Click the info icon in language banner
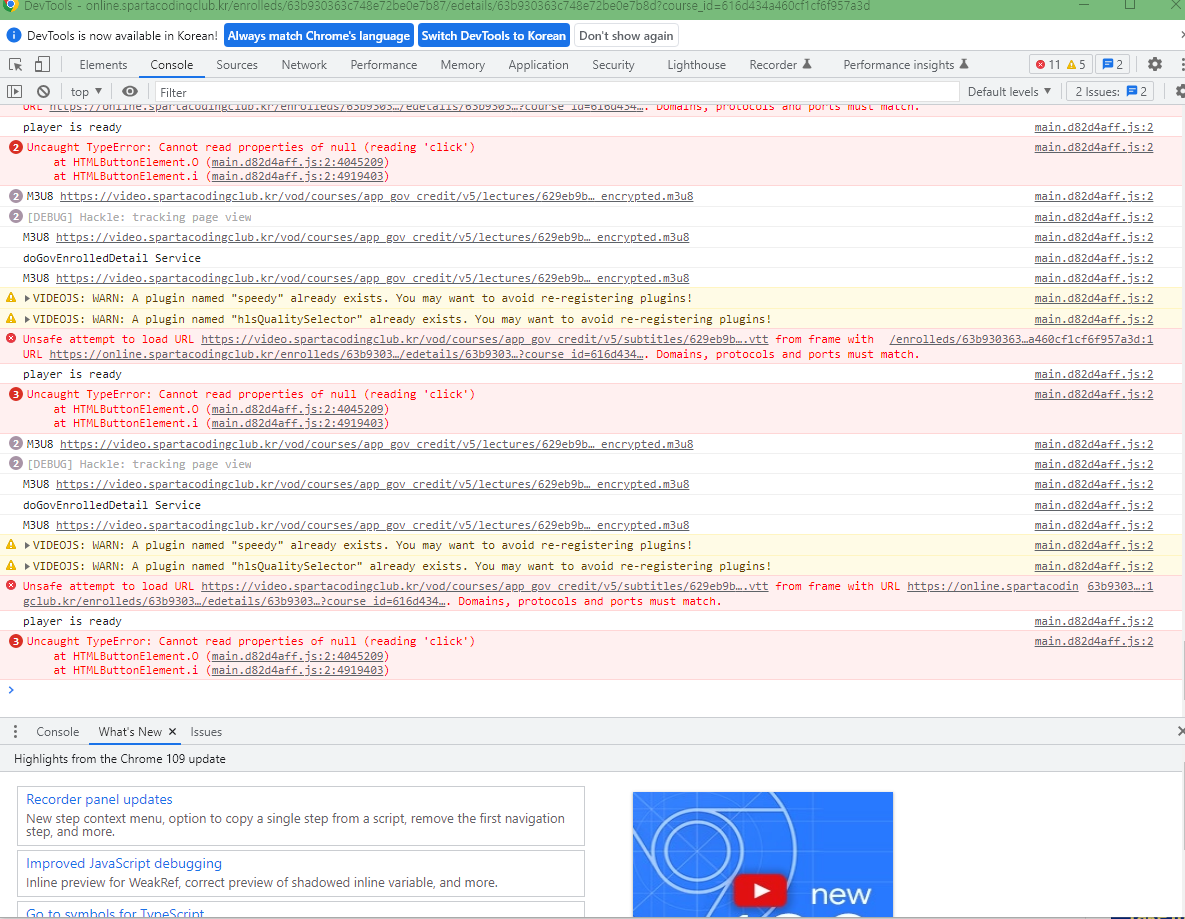The width and height of the screenshot is (1185, 919). [x=14, y=35]
